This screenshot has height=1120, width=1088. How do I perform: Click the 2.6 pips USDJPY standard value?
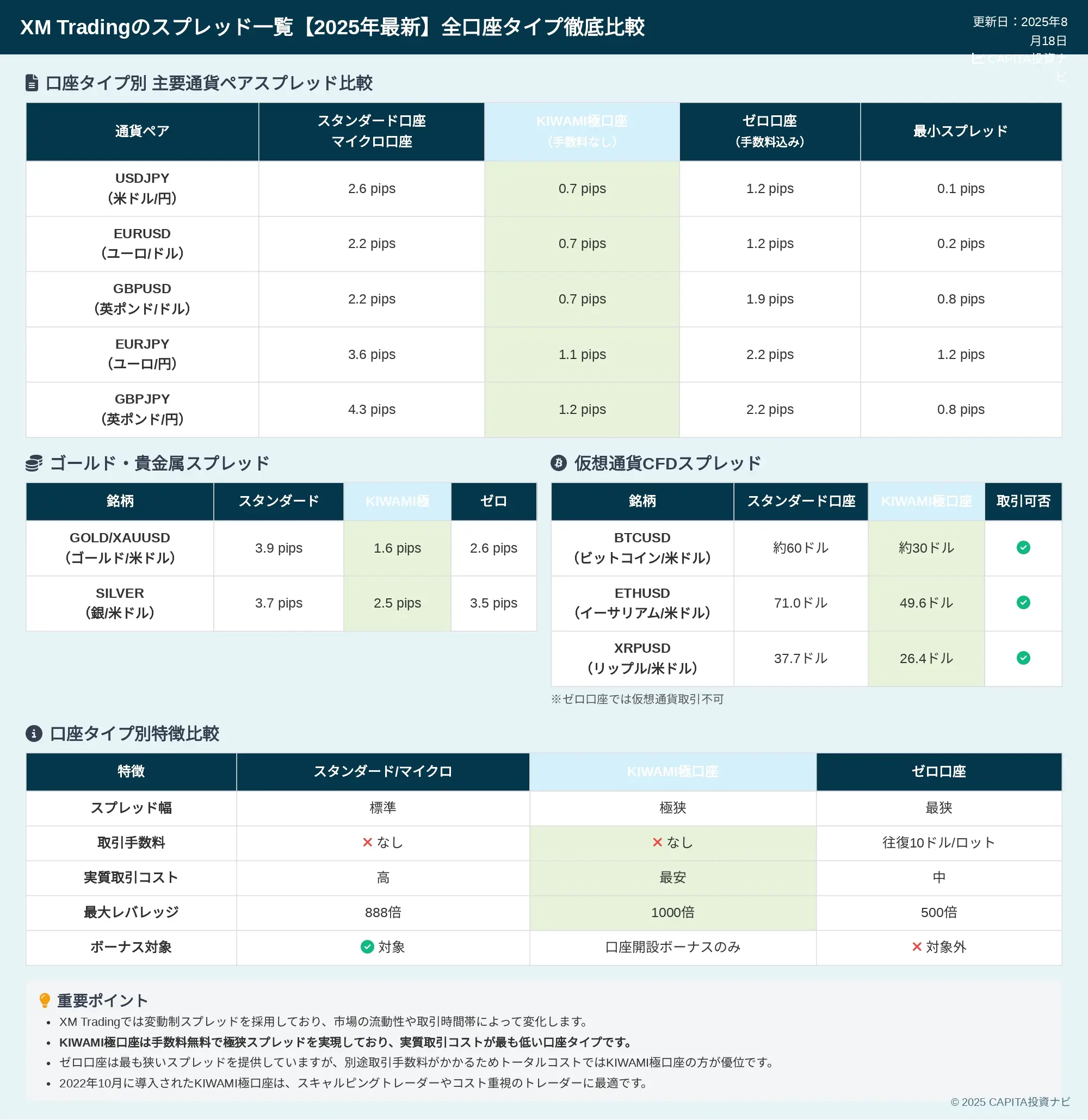click(372, 189)
